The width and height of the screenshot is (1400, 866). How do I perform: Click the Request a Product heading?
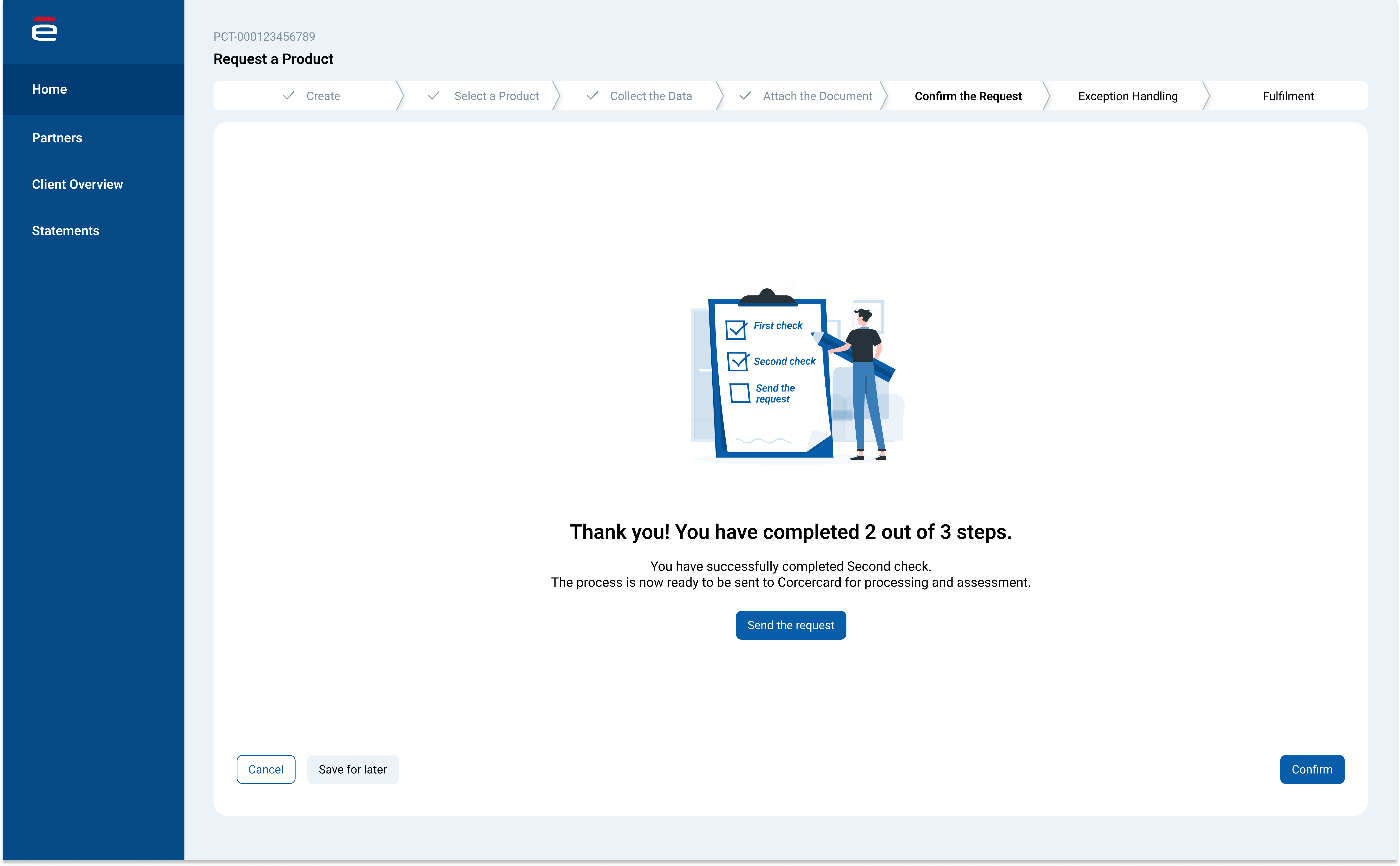(273, 59)
